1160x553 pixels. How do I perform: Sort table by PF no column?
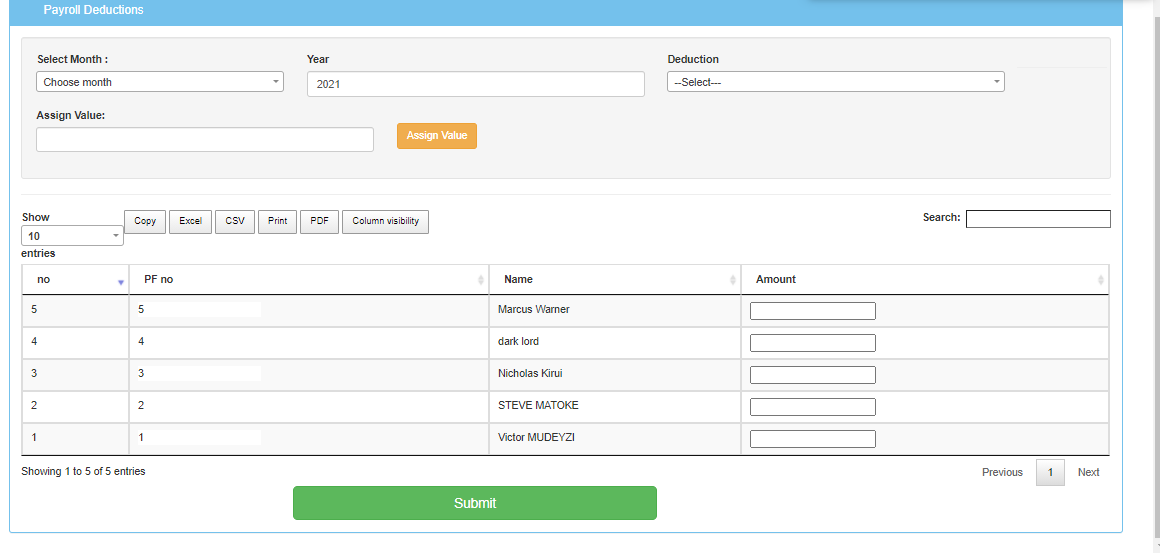308,280
